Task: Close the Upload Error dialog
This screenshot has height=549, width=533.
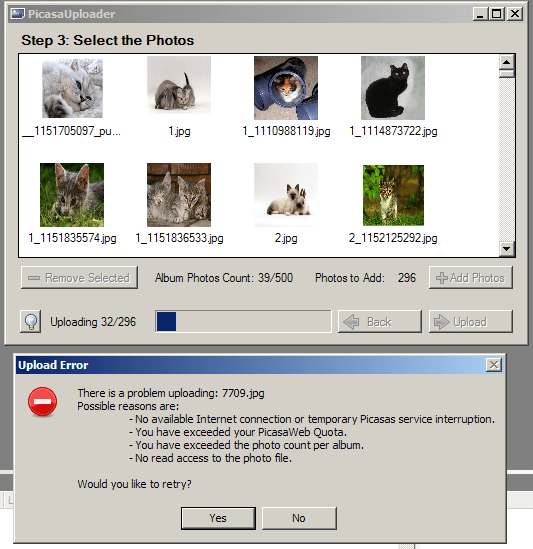Action: tap(494, 365)
